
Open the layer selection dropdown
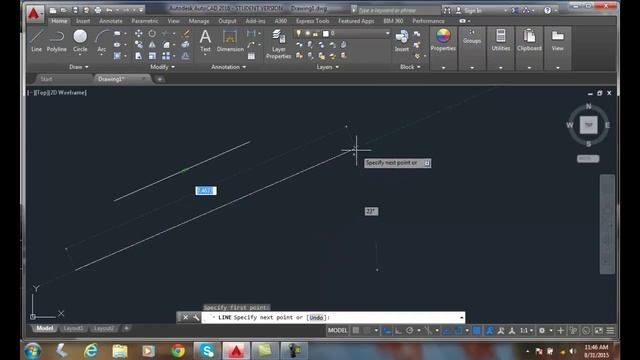pos(387,33)
